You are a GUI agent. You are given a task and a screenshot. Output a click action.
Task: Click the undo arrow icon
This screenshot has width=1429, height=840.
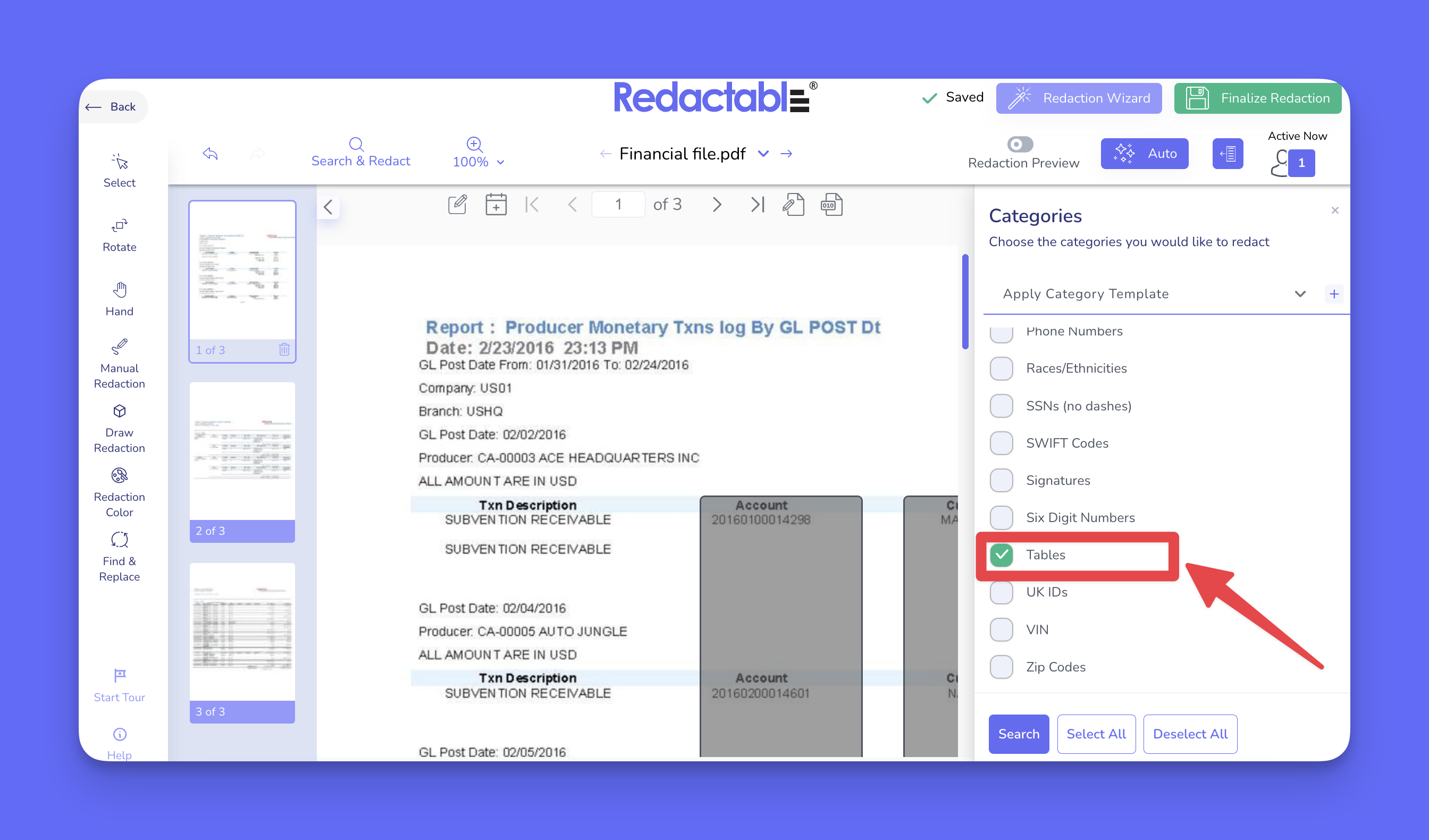click(211, 153)
